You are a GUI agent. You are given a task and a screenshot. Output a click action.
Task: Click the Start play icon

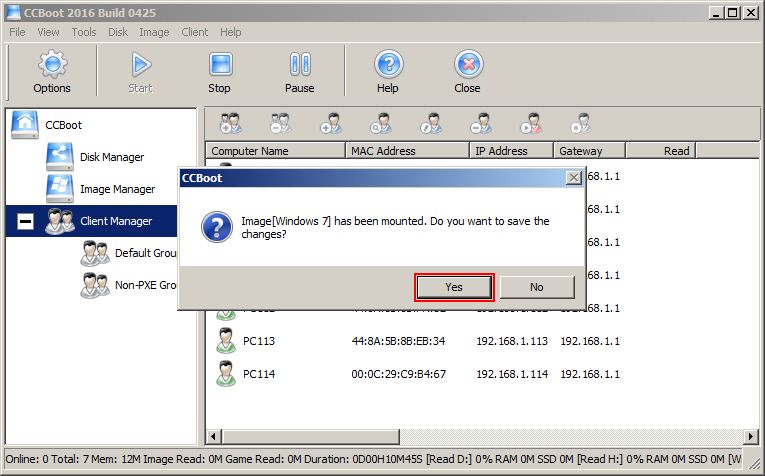(x=141, y=64)
